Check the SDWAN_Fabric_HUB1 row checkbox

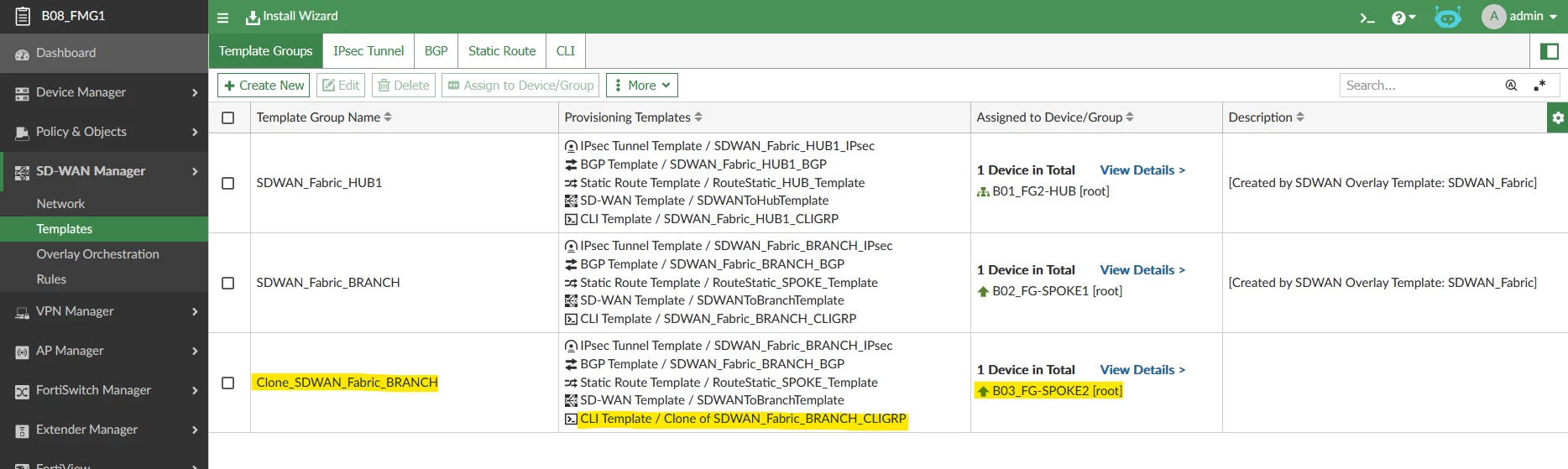(227, 183)
